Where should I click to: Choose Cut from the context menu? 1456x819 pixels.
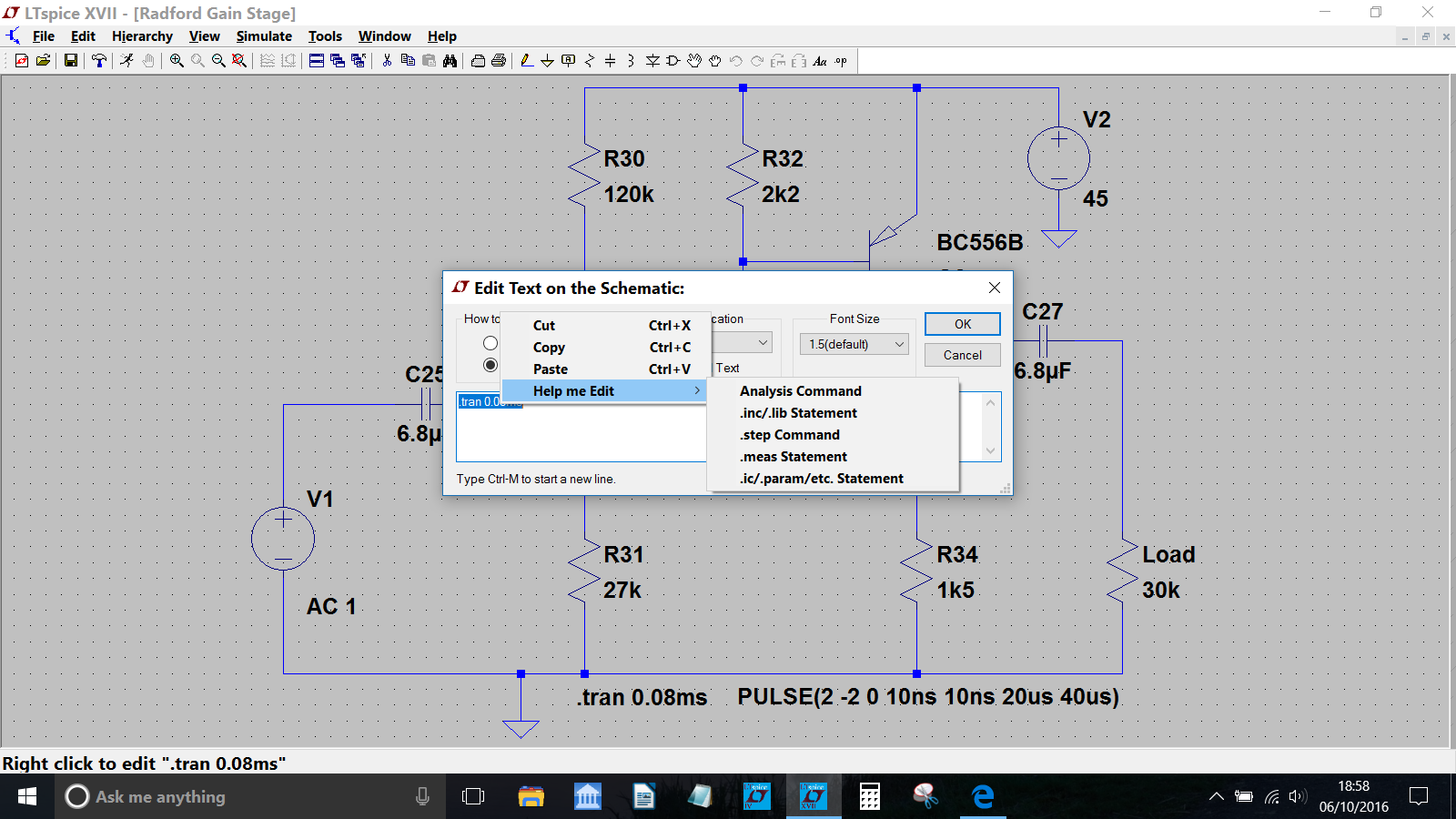point(607,326)
